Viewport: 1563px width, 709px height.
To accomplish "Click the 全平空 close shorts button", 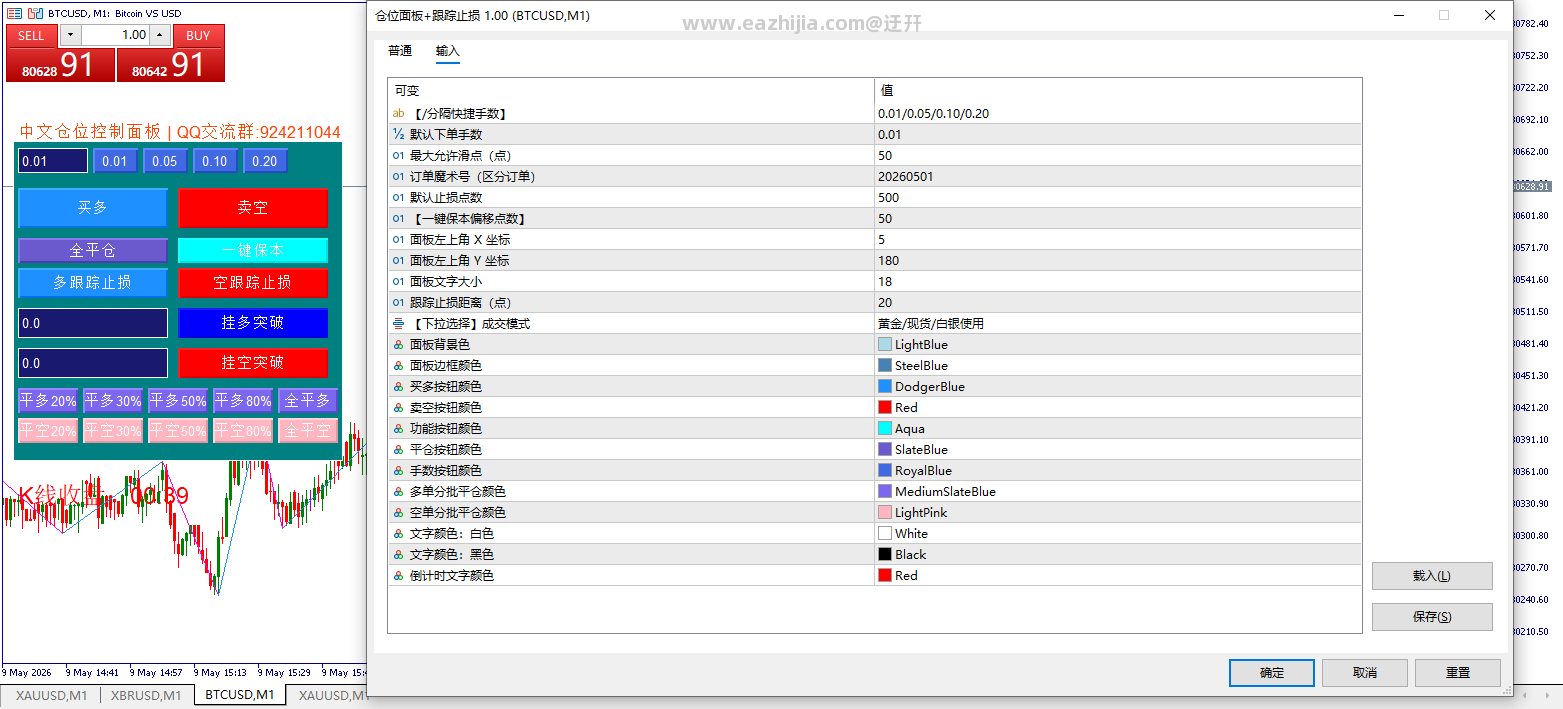I will (308, 431).
